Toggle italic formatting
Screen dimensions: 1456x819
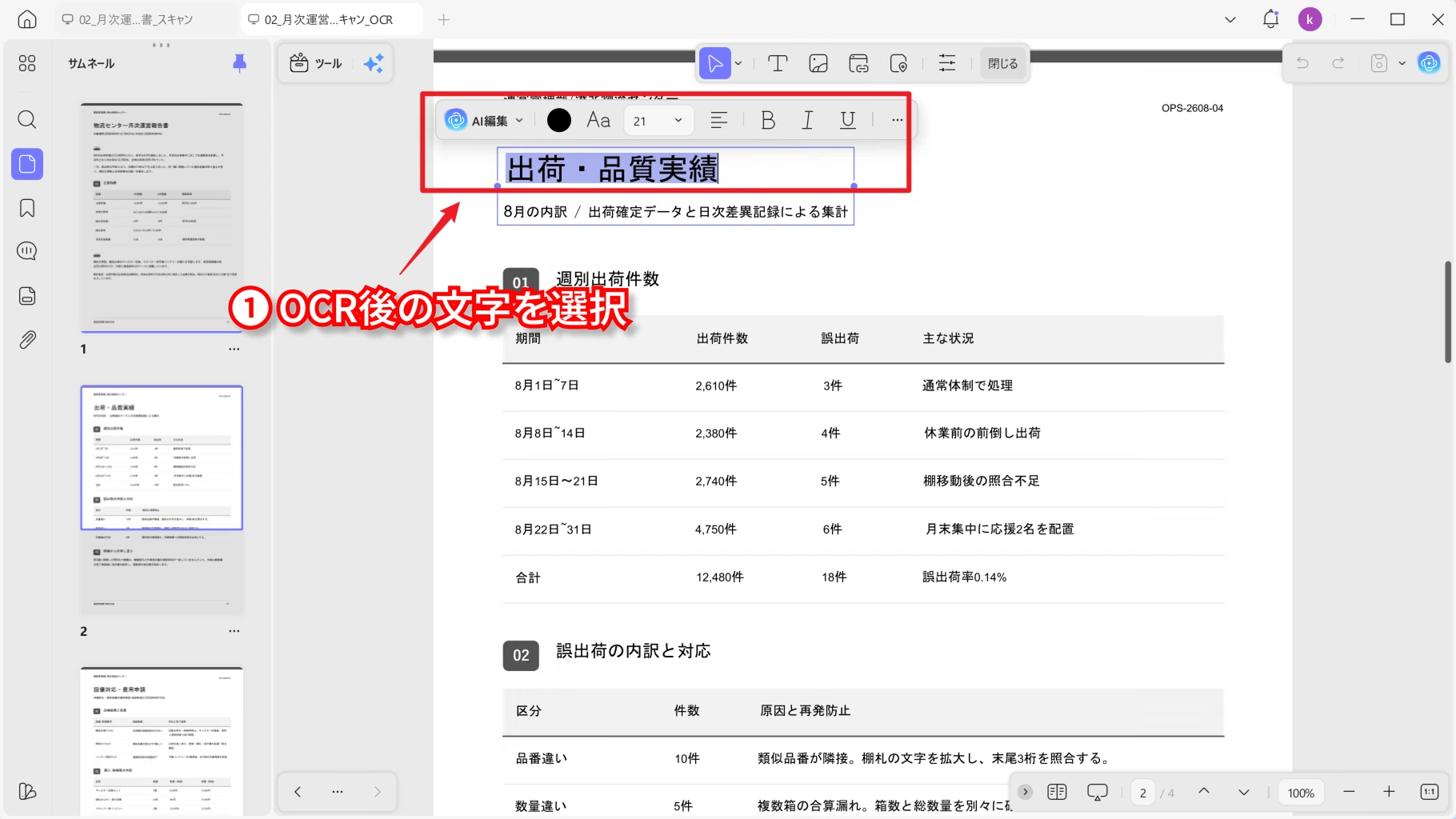coord(808,120)
